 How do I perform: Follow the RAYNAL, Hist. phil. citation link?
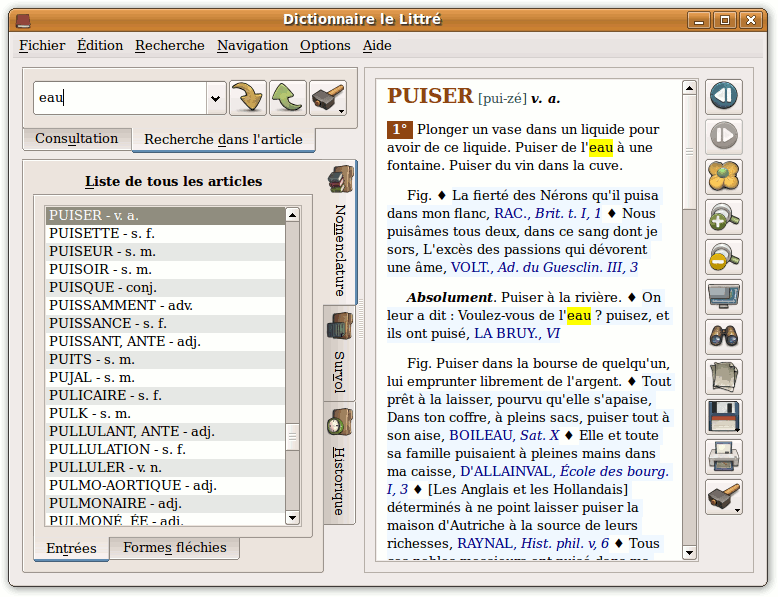pyautogui.click(x=533, y=543)
